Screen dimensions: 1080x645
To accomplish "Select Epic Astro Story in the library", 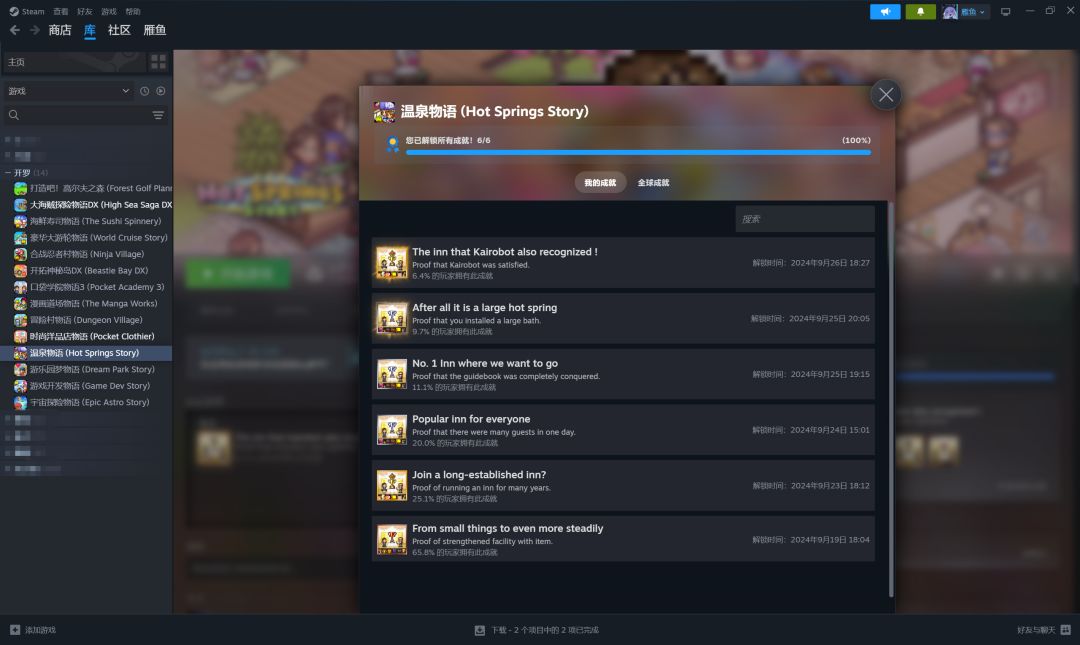I will pyautogui.click(x=89, y=402).
